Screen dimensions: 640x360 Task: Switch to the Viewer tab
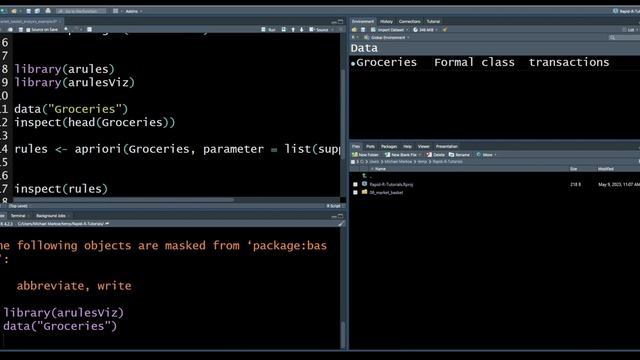(x=423, y=146)
